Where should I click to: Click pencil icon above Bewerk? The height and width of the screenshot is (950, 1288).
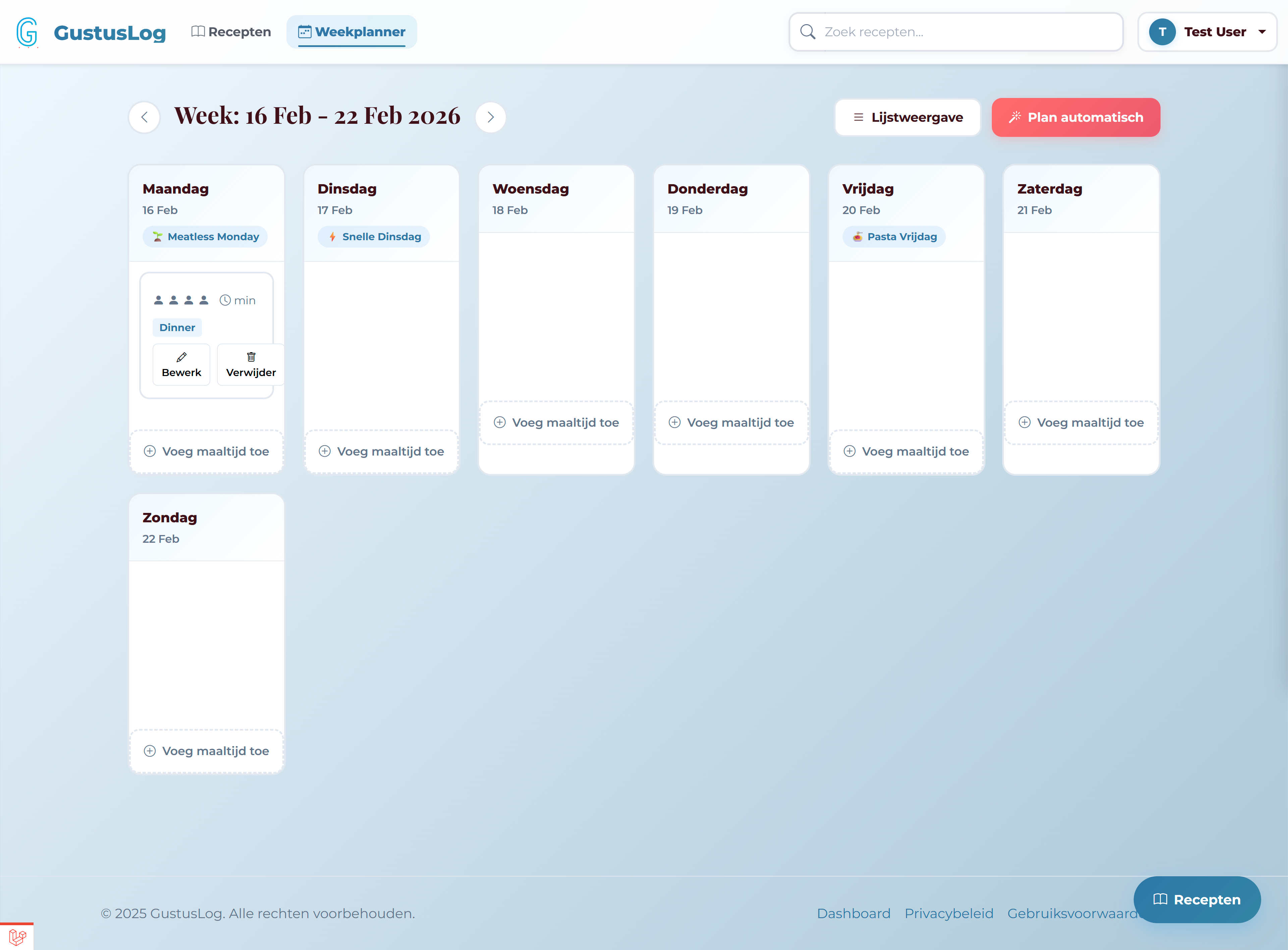[x=182, y=357]
